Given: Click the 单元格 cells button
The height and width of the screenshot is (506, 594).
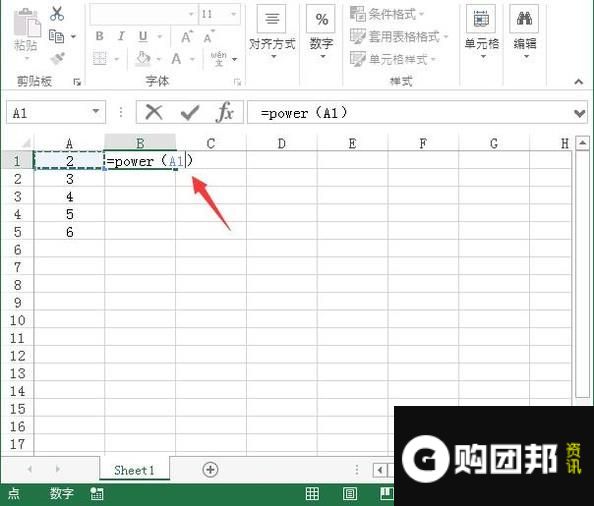Looking at the screenshot, I should point(481,32).
